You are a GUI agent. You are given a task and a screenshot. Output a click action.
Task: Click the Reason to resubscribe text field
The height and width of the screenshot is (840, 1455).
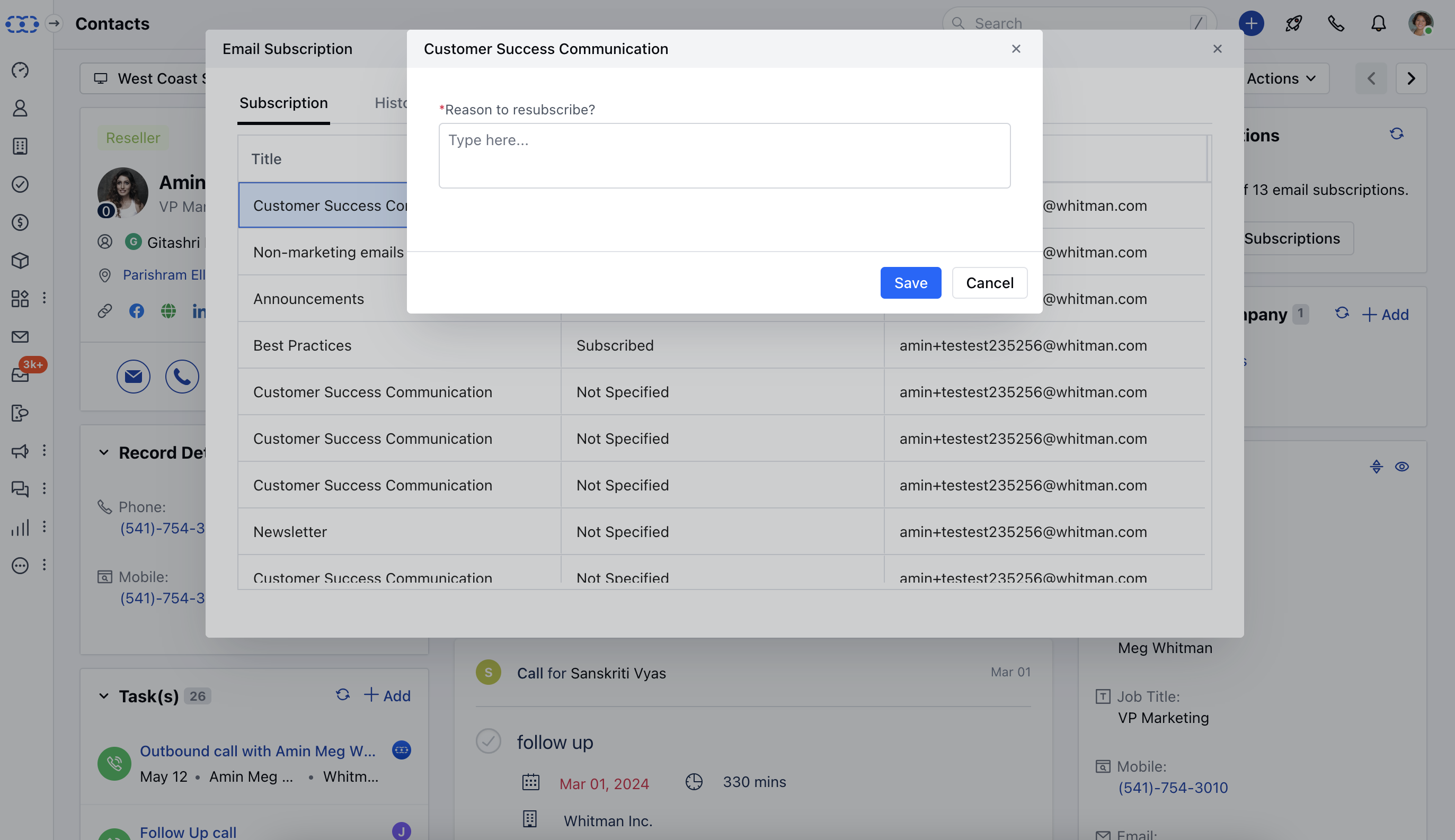tap(724, 156)
